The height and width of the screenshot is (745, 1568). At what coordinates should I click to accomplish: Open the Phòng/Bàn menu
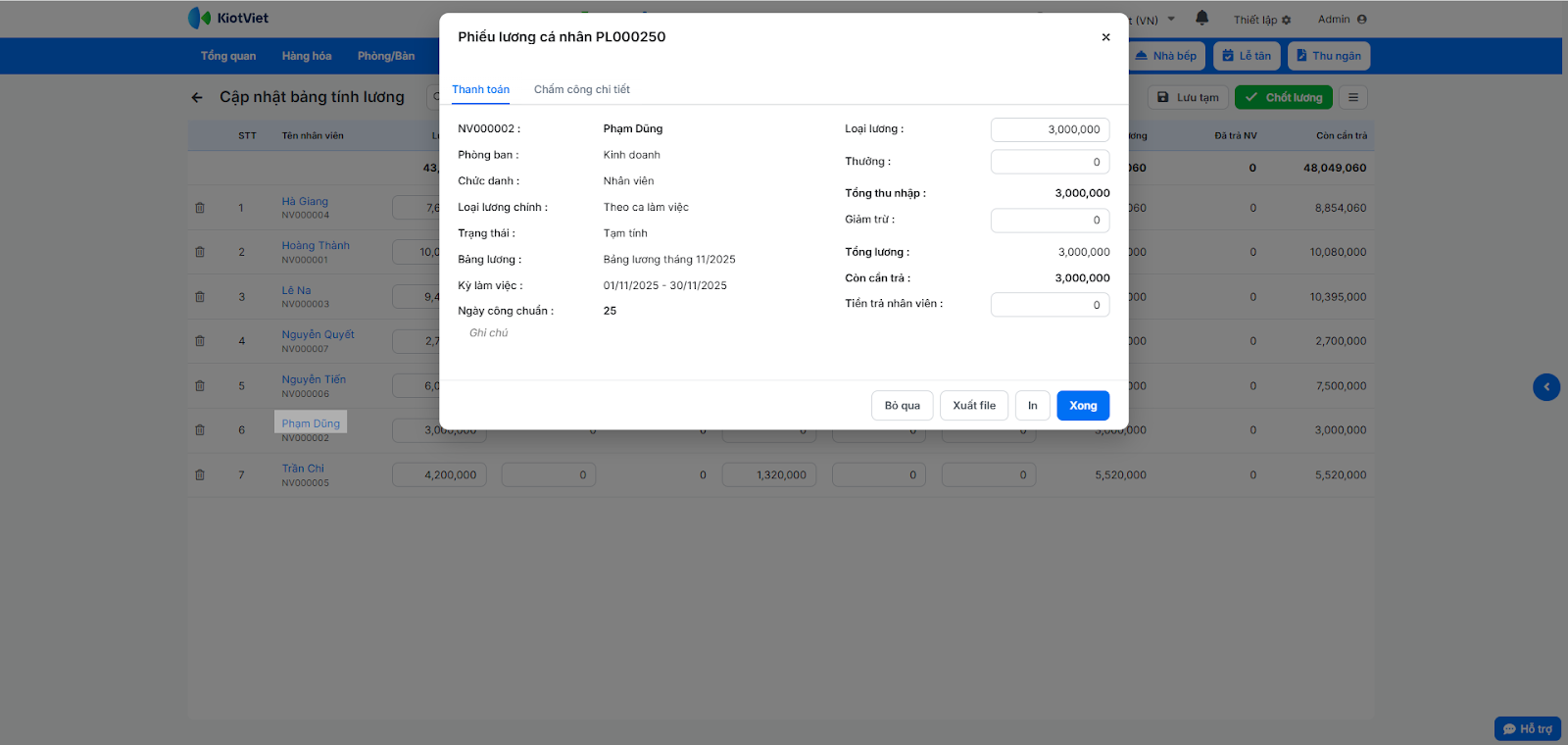click(x=386, y=56)
